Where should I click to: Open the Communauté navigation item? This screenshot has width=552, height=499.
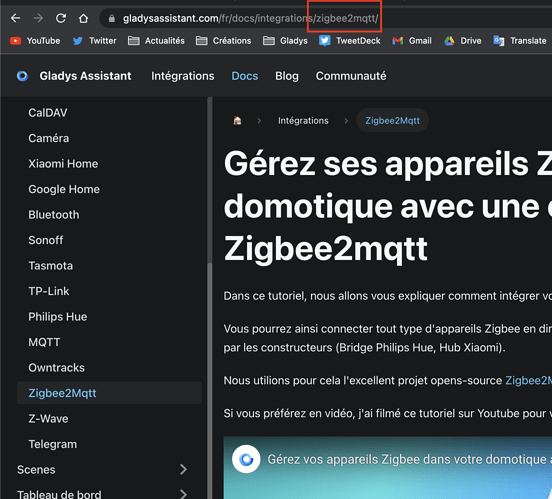point(351,76)
